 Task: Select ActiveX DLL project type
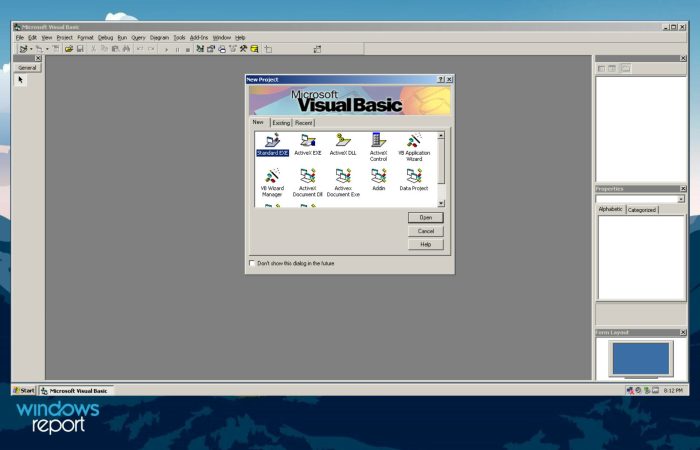[343, 145]
